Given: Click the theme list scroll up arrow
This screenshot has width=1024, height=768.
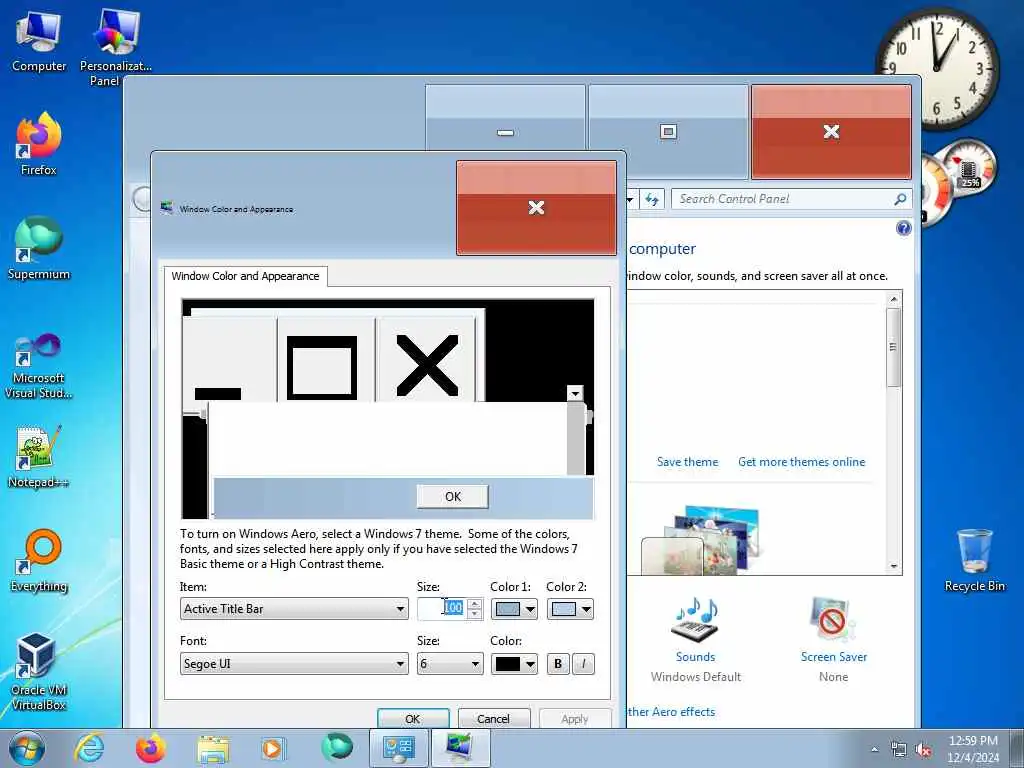Looking at the screenshot, I should 894,299.
